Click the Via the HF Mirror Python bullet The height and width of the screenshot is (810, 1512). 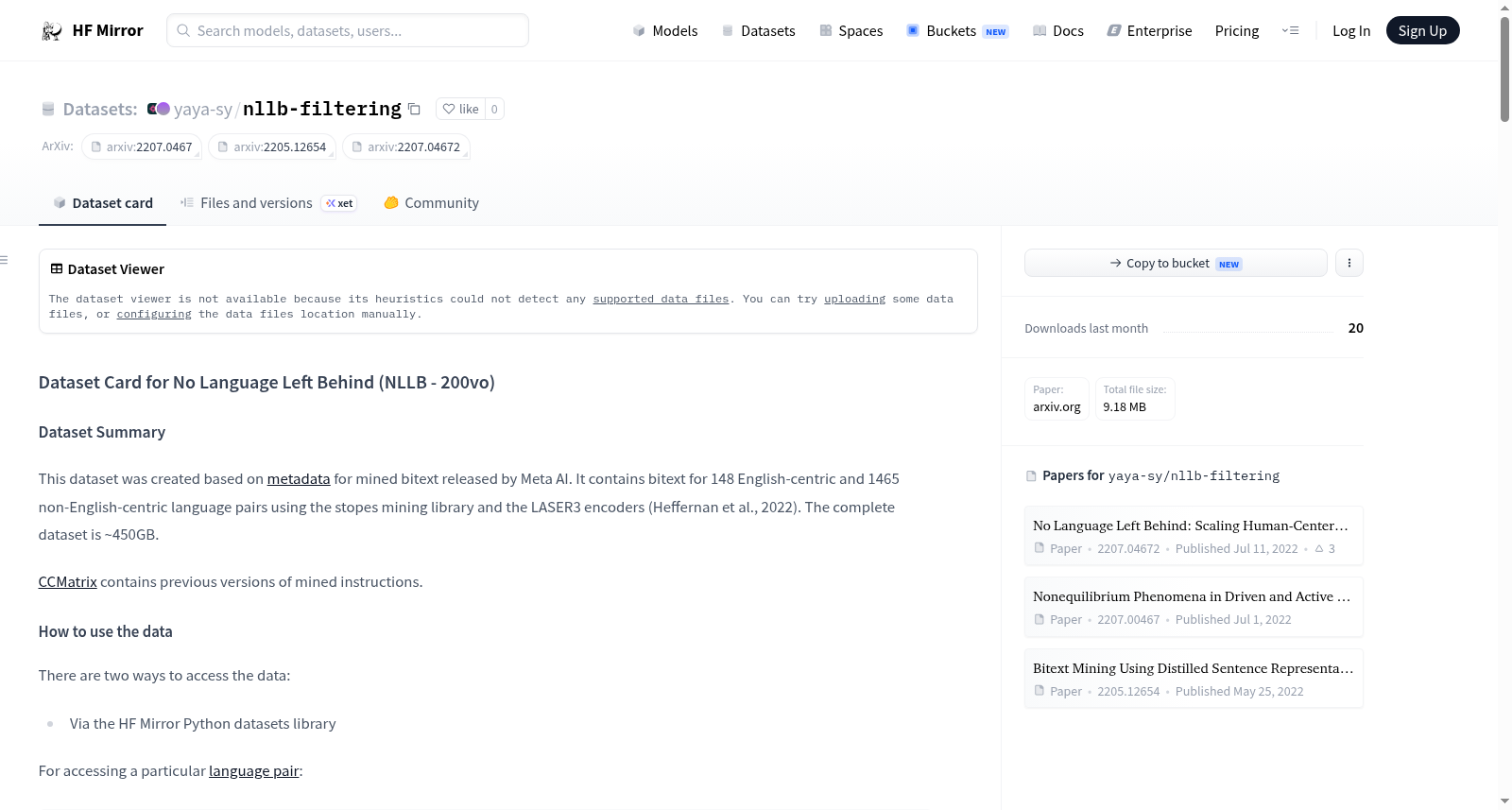coord(202,724)
